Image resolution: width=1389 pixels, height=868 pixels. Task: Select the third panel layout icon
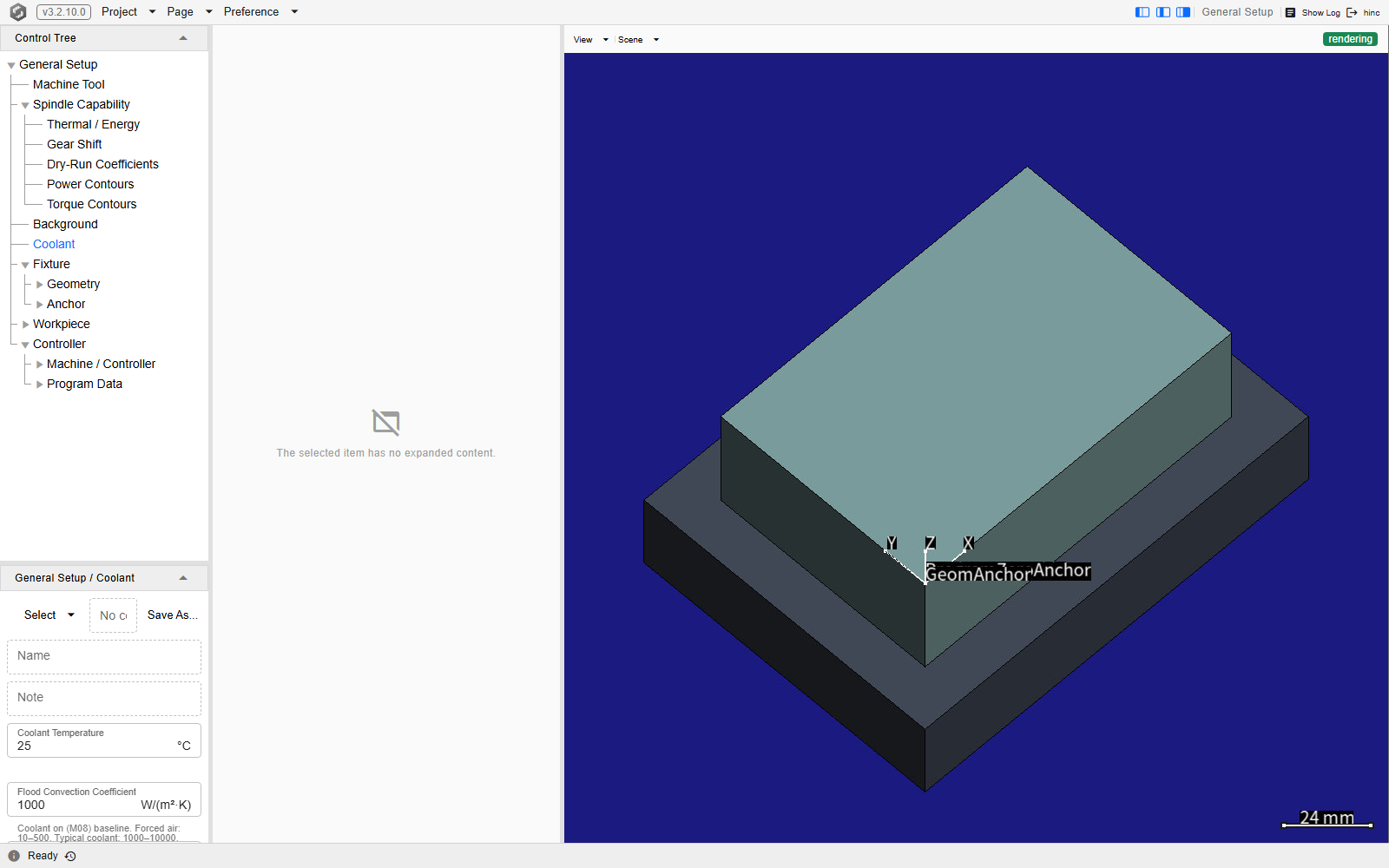[1183, 12]
